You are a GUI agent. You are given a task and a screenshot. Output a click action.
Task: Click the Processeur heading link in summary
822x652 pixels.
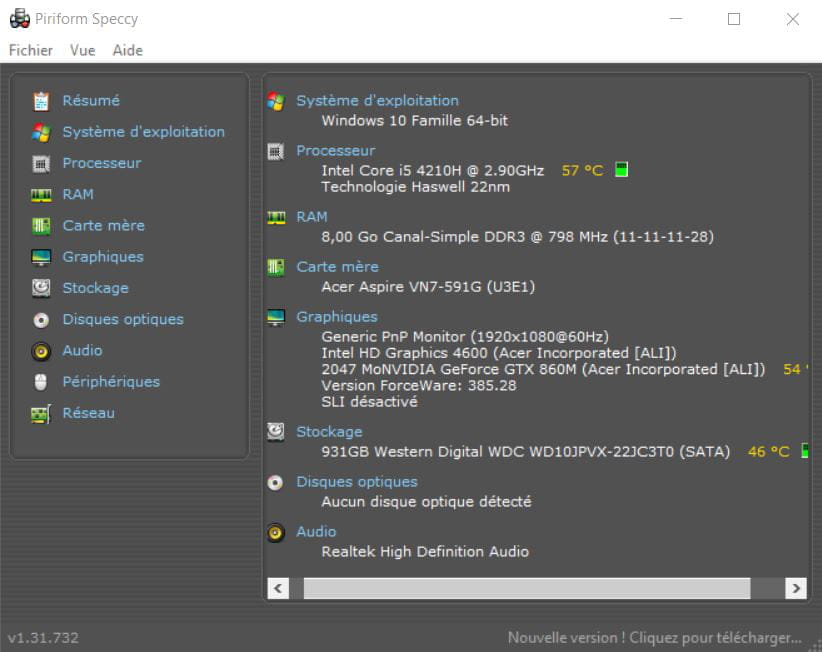[x=336, y=151]
